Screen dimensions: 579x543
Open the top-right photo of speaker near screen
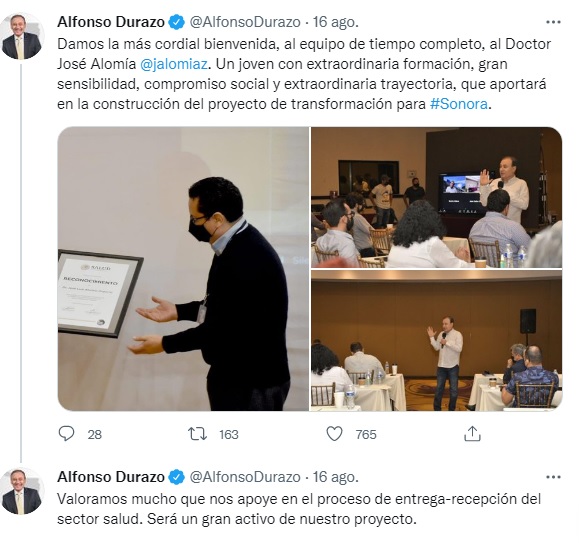pyautogui.click(x=436, y=197)
